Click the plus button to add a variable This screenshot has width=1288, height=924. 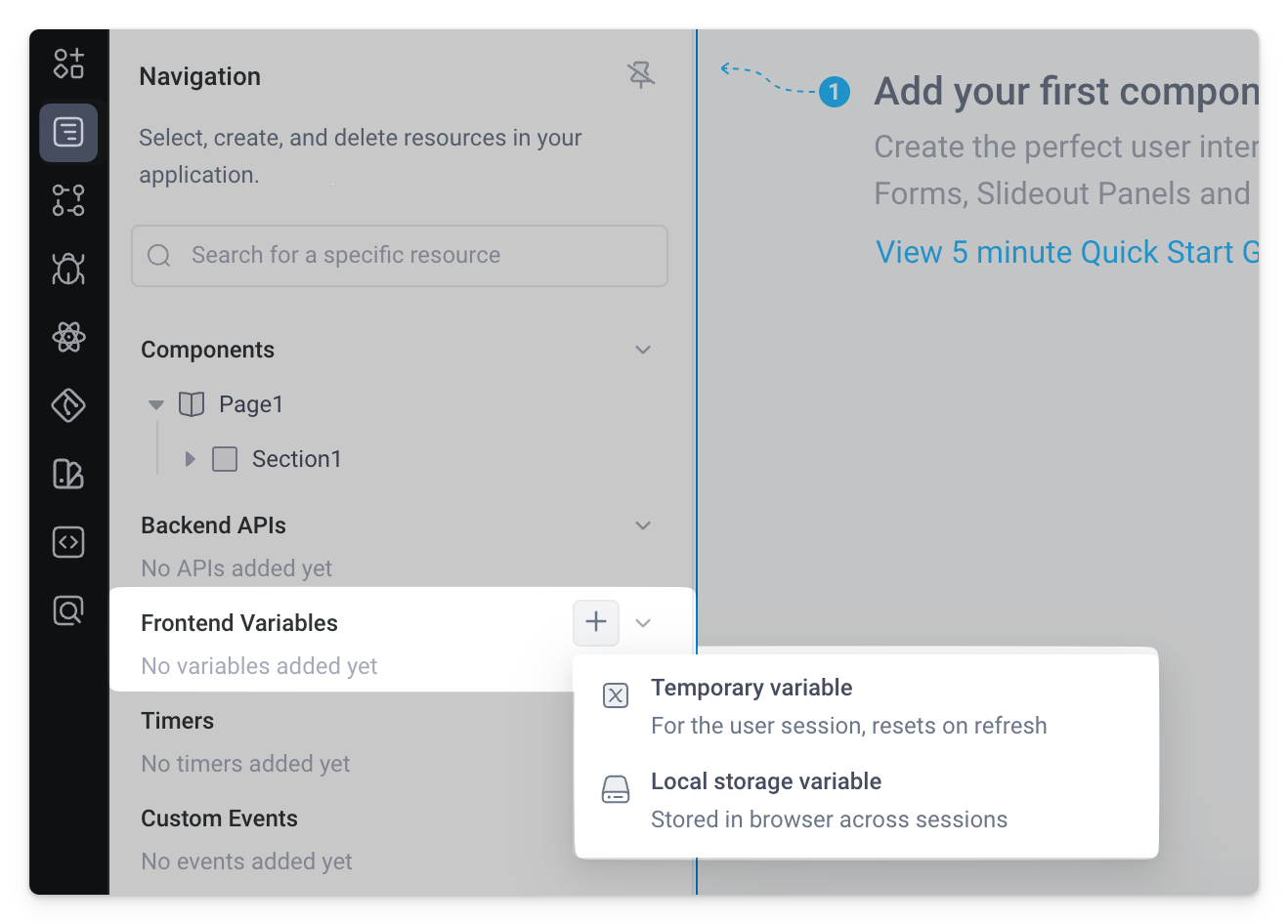coord(596,622)
